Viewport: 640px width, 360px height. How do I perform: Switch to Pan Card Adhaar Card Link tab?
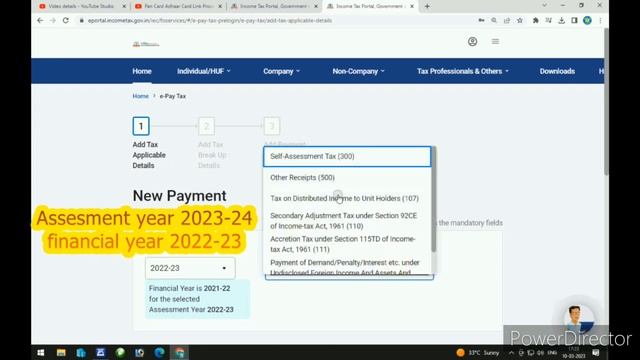pyautogui.click(x=178, y=6)
